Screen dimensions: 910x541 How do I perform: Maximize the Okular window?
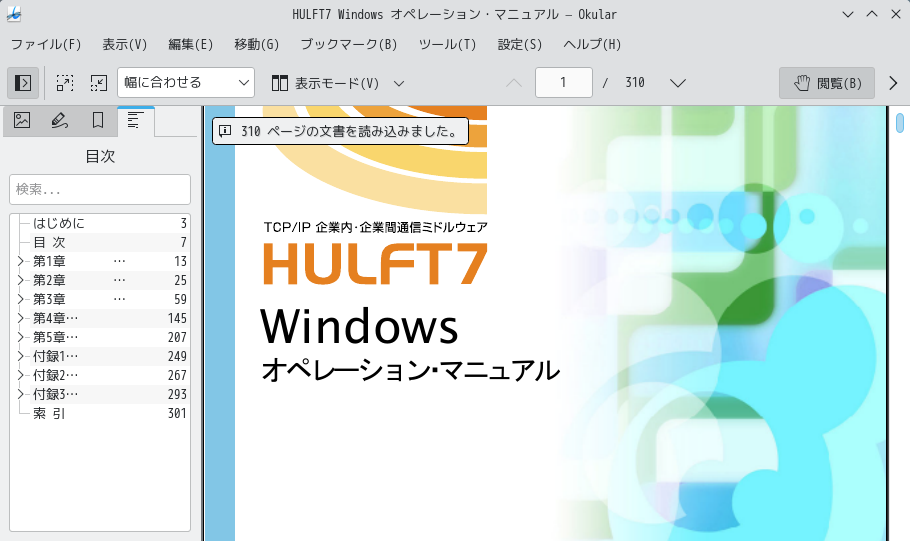872,15
